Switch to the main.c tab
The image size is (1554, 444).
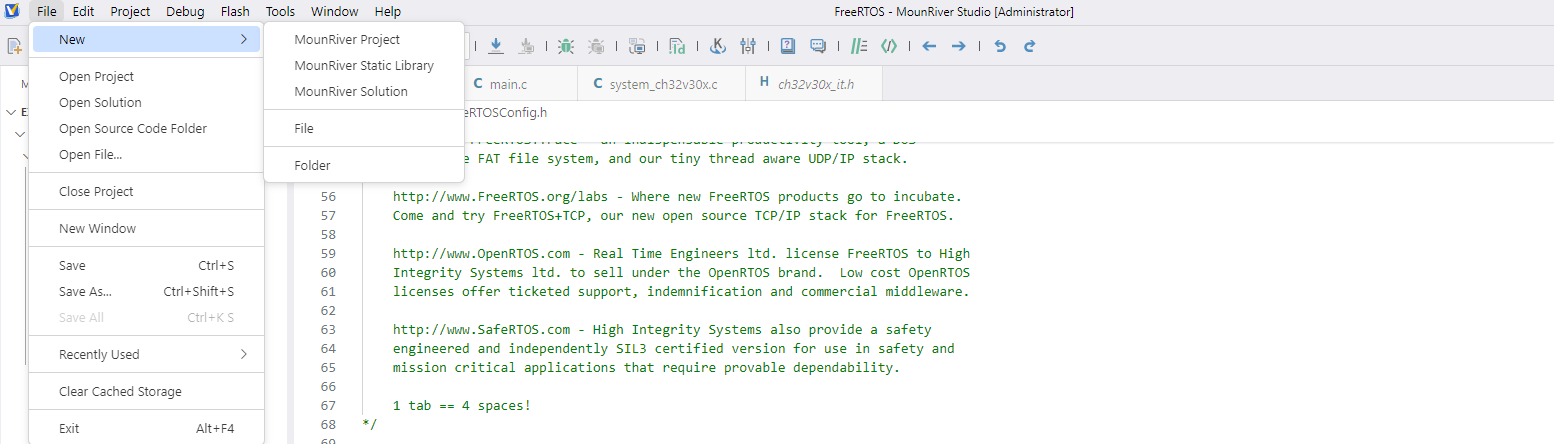pos(520,84)
